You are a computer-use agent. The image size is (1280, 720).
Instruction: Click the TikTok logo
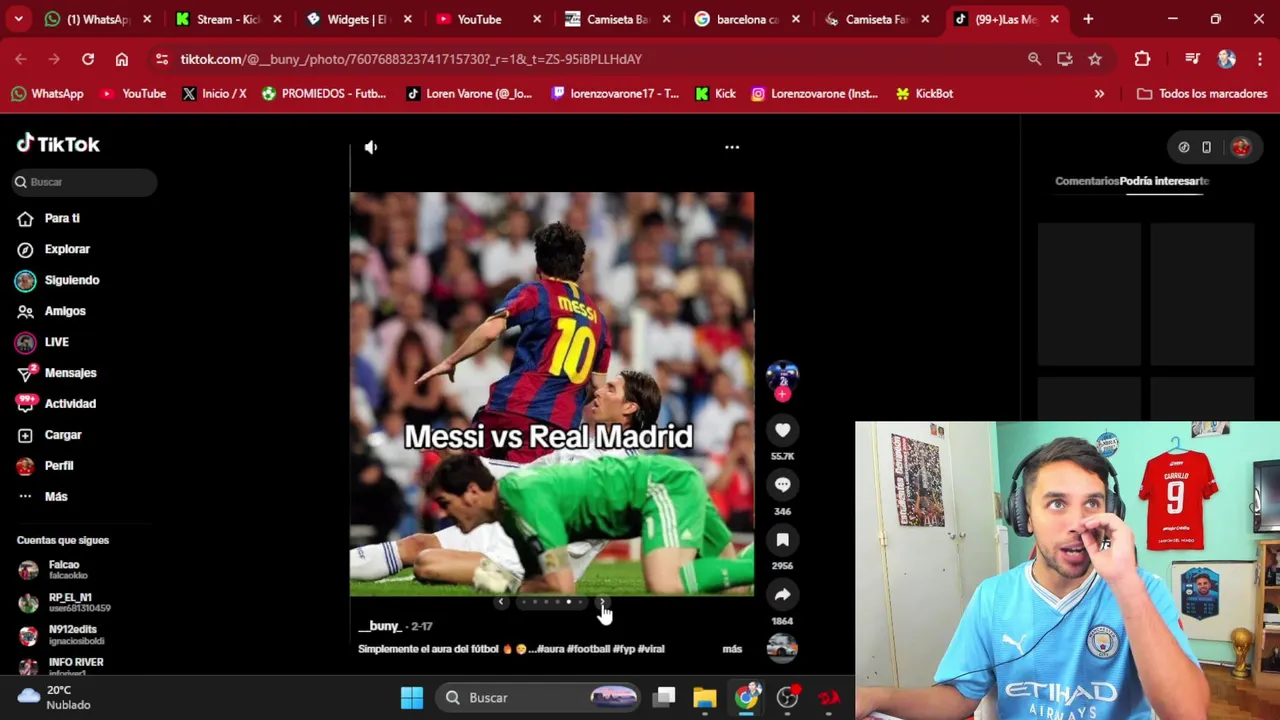(x=58, y=144)
